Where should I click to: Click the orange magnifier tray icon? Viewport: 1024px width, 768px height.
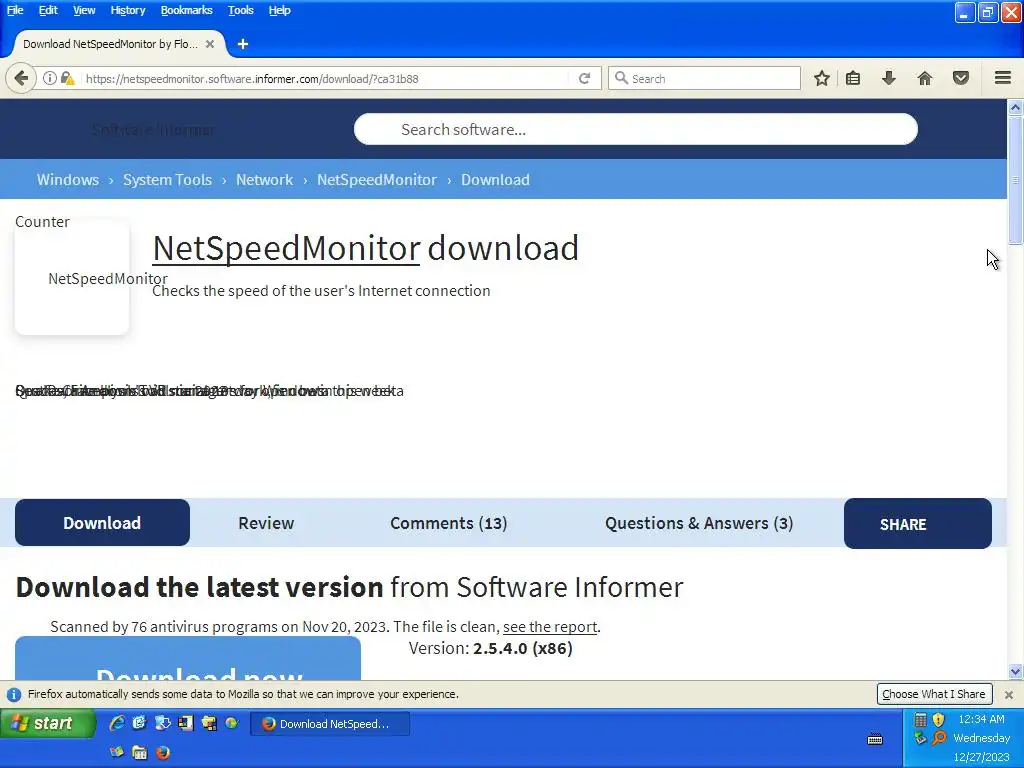[x=939, y=739]
